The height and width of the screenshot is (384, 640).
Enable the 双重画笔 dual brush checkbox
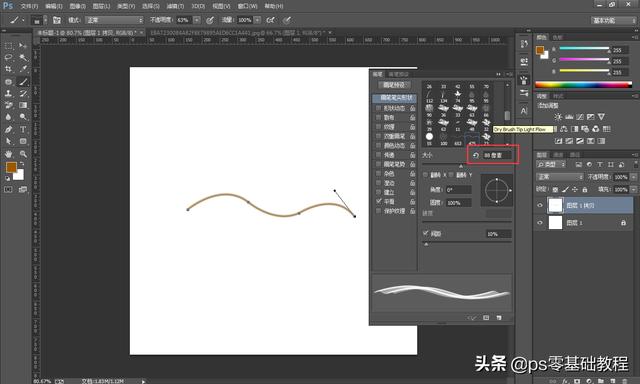coord(378,136)
